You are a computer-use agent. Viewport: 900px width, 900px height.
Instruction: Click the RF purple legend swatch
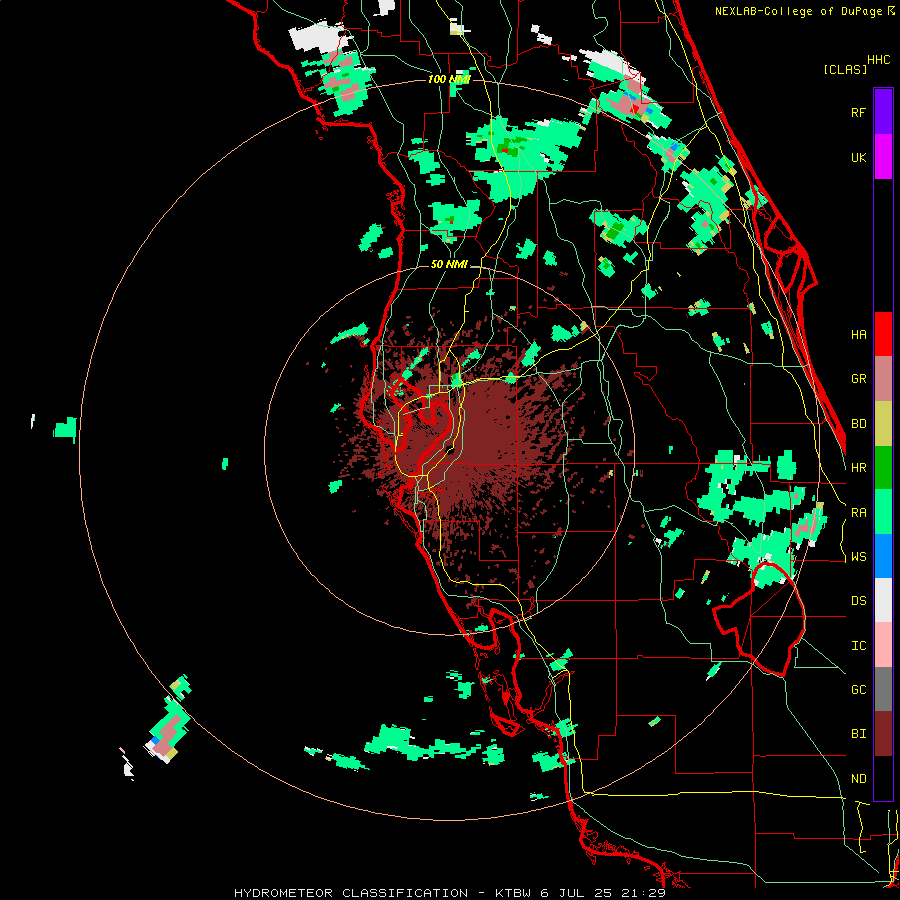[x=883, y=112]
